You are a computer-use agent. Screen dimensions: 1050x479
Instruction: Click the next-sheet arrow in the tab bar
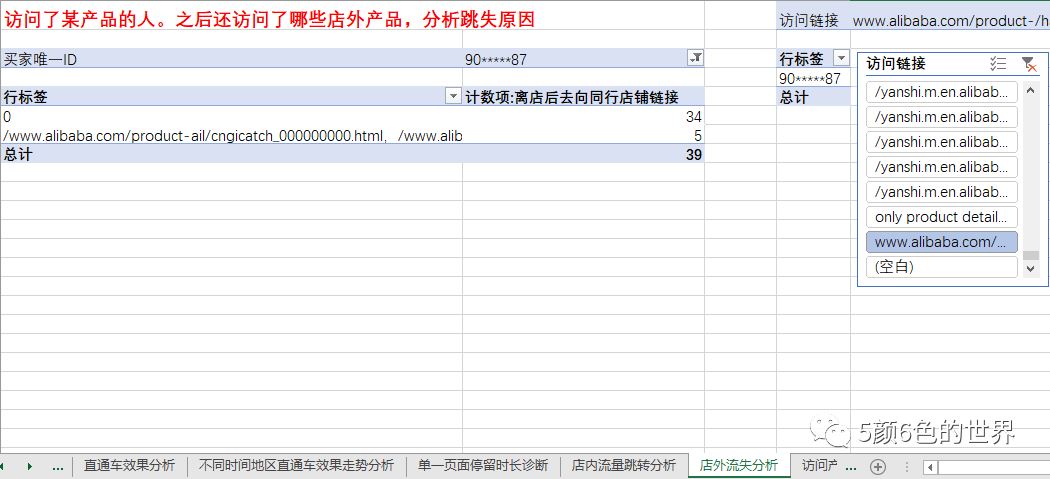[x=29, y=466]
